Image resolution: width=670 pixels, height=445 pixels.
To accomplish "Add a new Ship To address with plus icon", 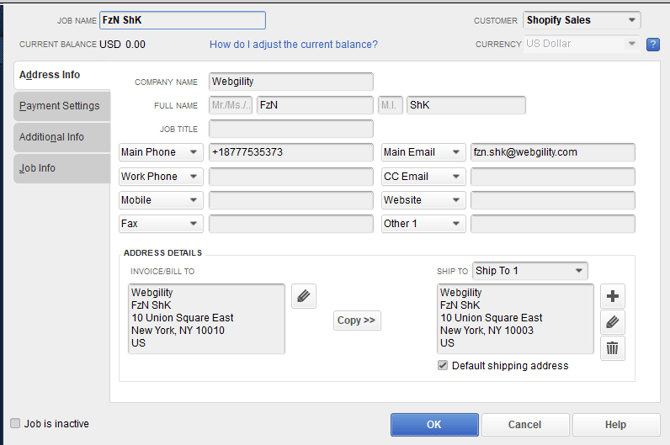I will [x=613, y=296].
